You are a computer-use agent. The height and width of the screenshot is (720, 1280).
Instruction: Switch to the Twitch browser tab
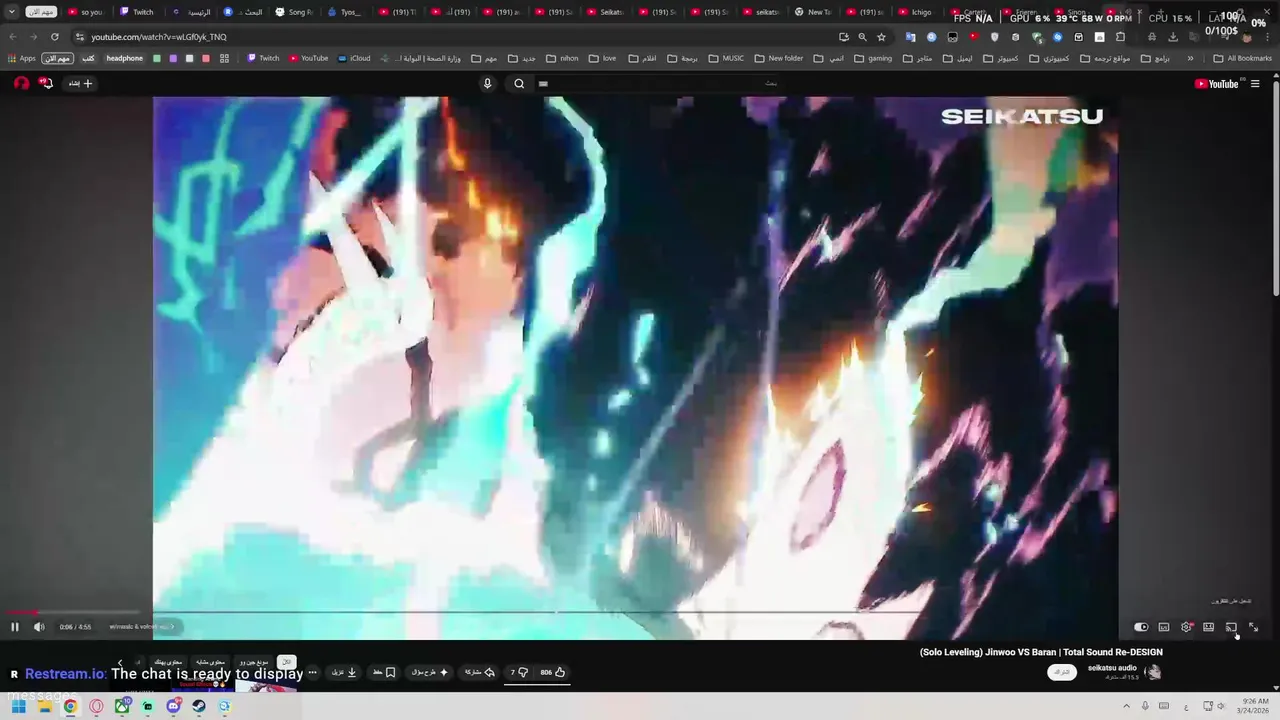[137, 12]
